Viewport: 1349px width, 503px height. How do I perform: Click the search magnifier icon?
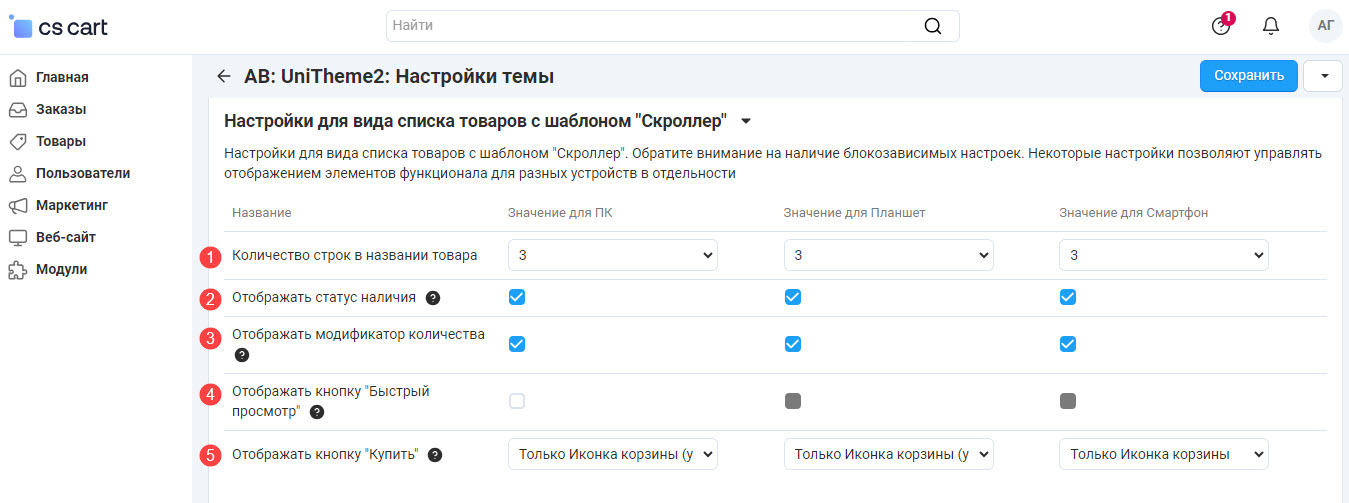click(x=932, y=26)
